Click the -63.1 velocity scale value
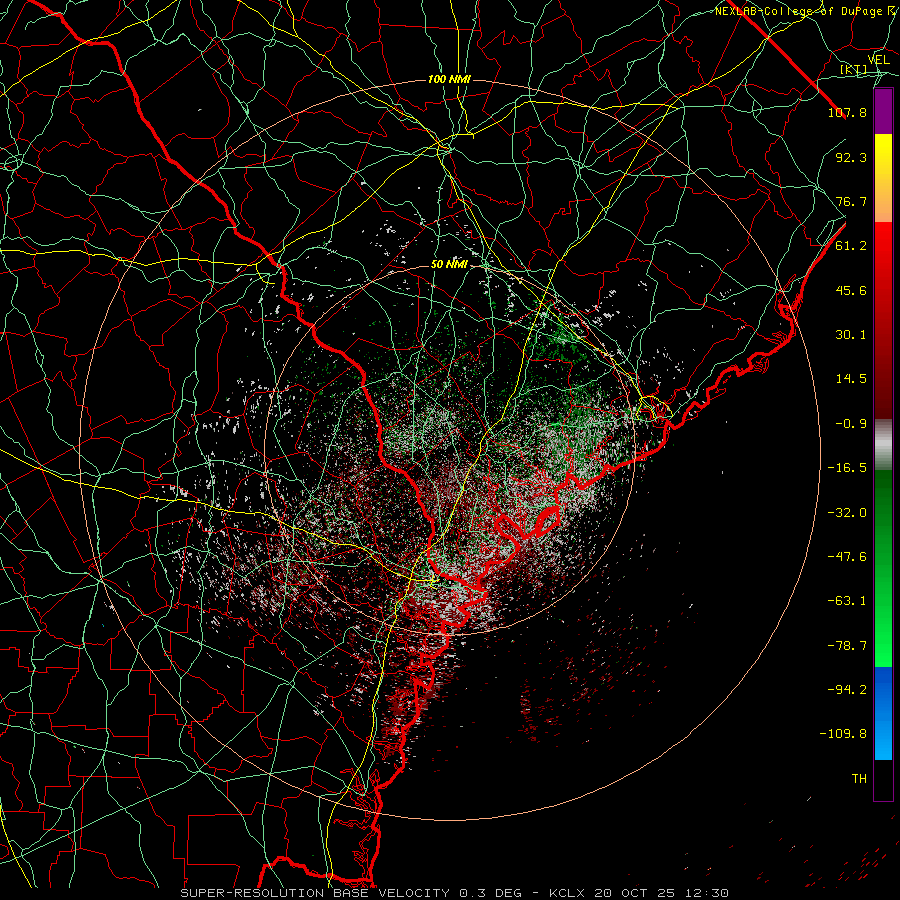Image resolution: width=900 pixels, height=900 pixels. [x=847, y=601]
